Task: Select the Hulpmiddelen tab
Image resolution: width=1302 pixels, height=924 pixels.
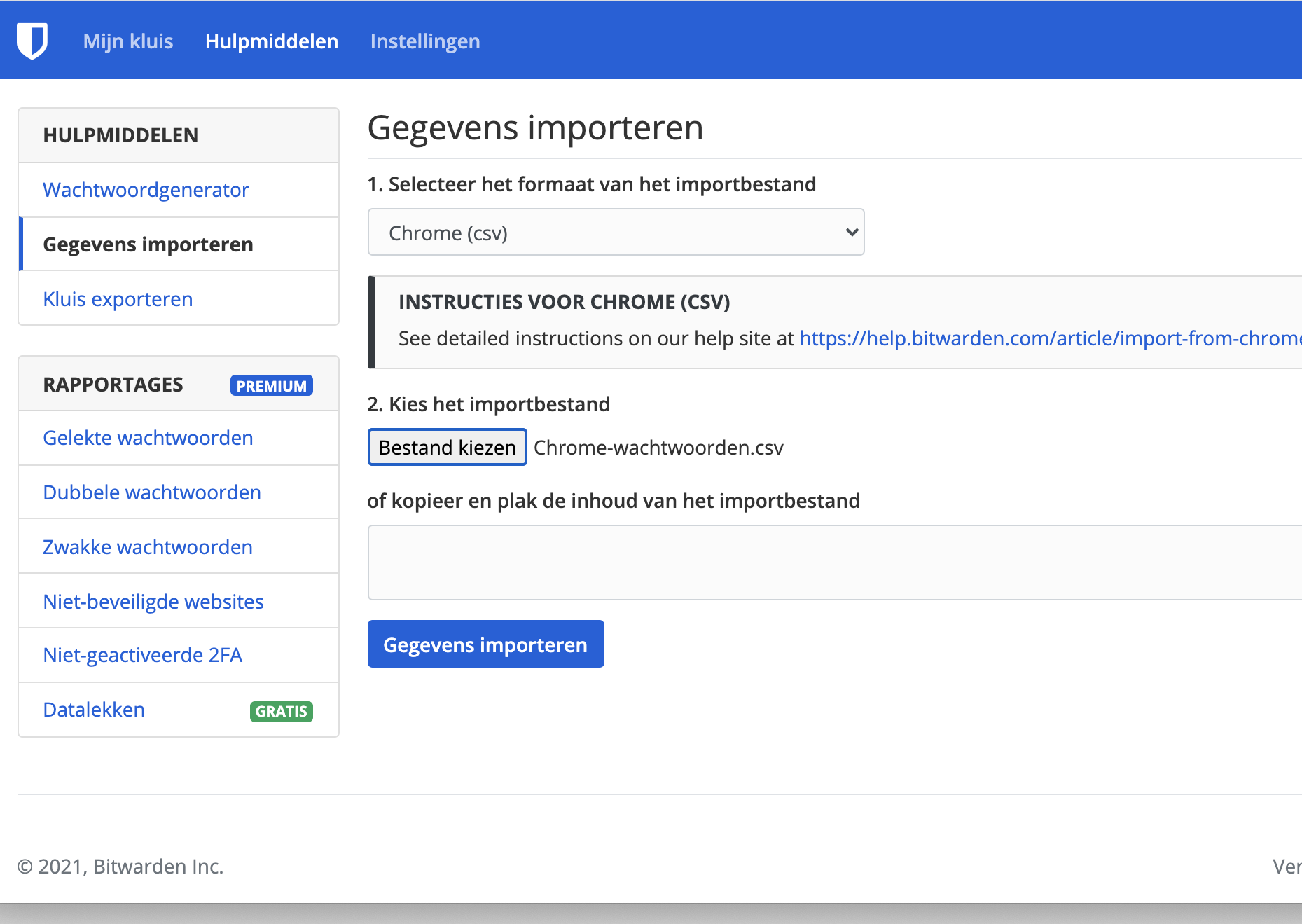Action: tap(272, 41)
